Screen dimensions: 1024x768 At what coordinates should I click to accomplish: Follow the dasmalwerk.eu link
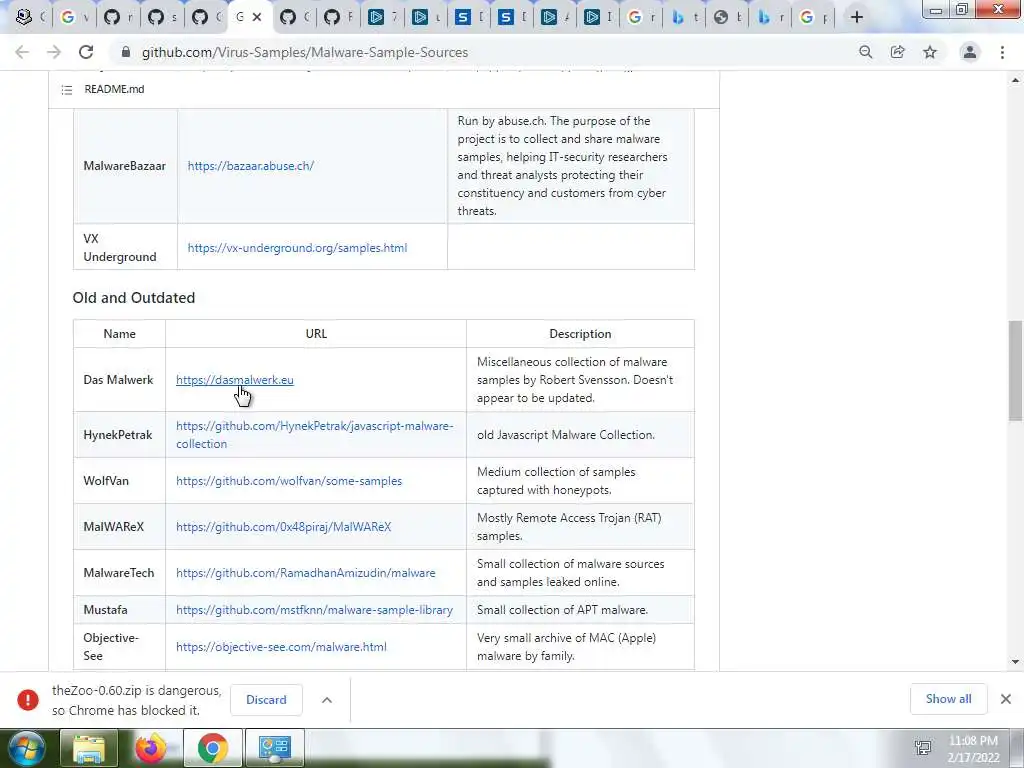coord(234,379)
